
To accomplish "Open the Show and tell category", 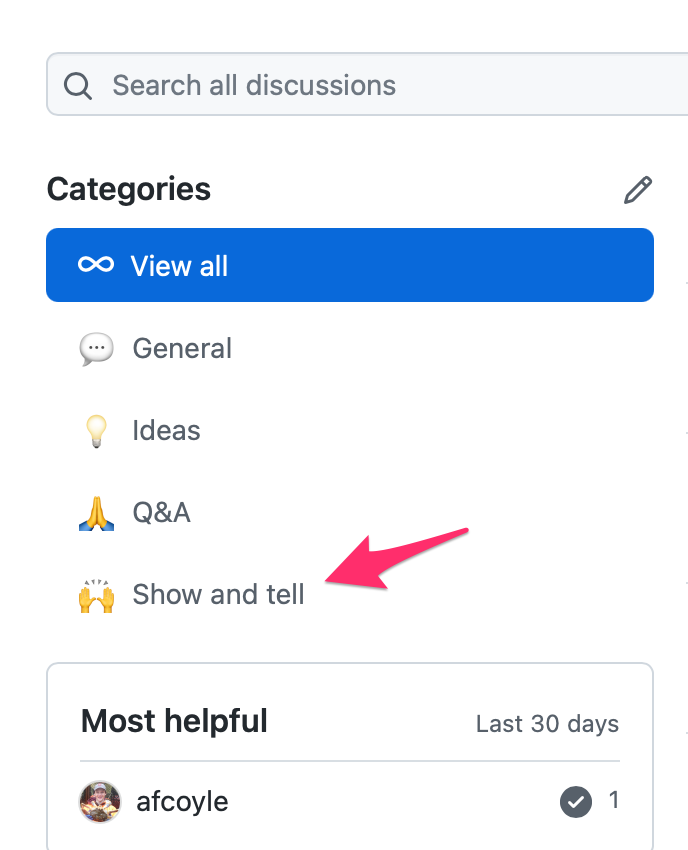I will pyautogui.click(x=350, y=595).
